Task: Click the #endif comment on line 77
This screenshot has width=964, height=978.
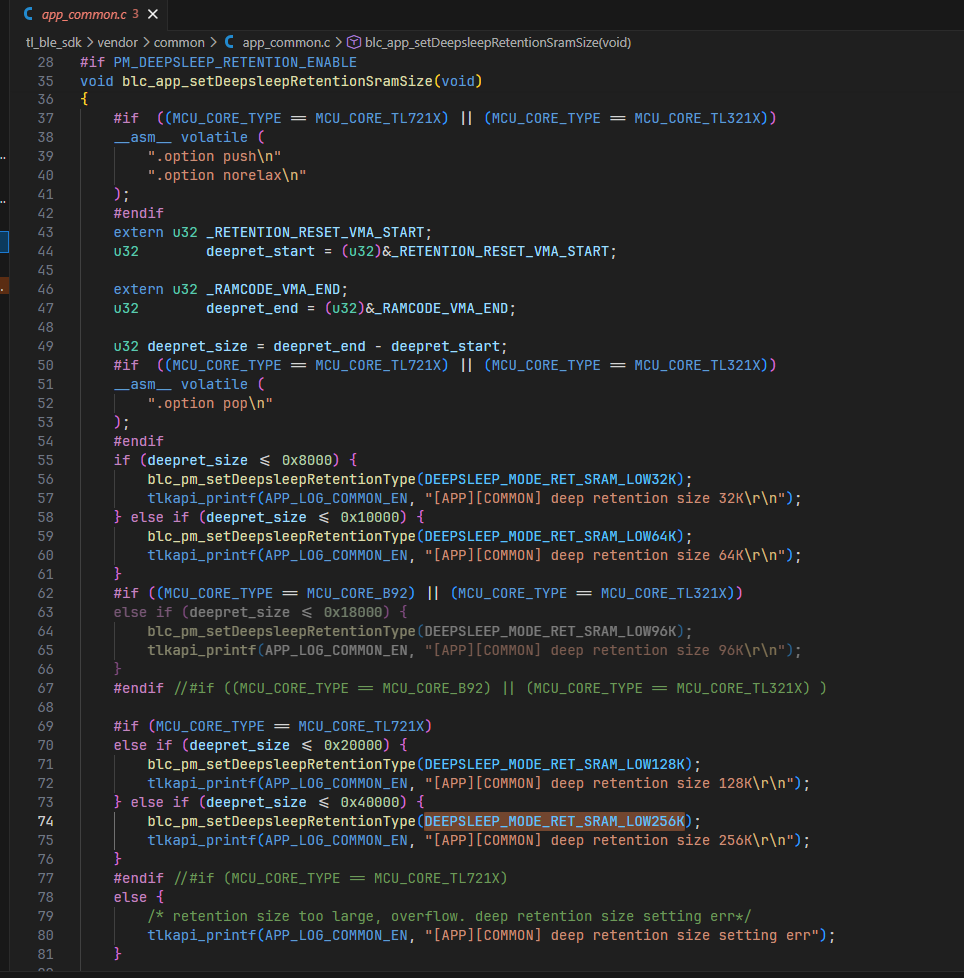Action: pos(340,879)
